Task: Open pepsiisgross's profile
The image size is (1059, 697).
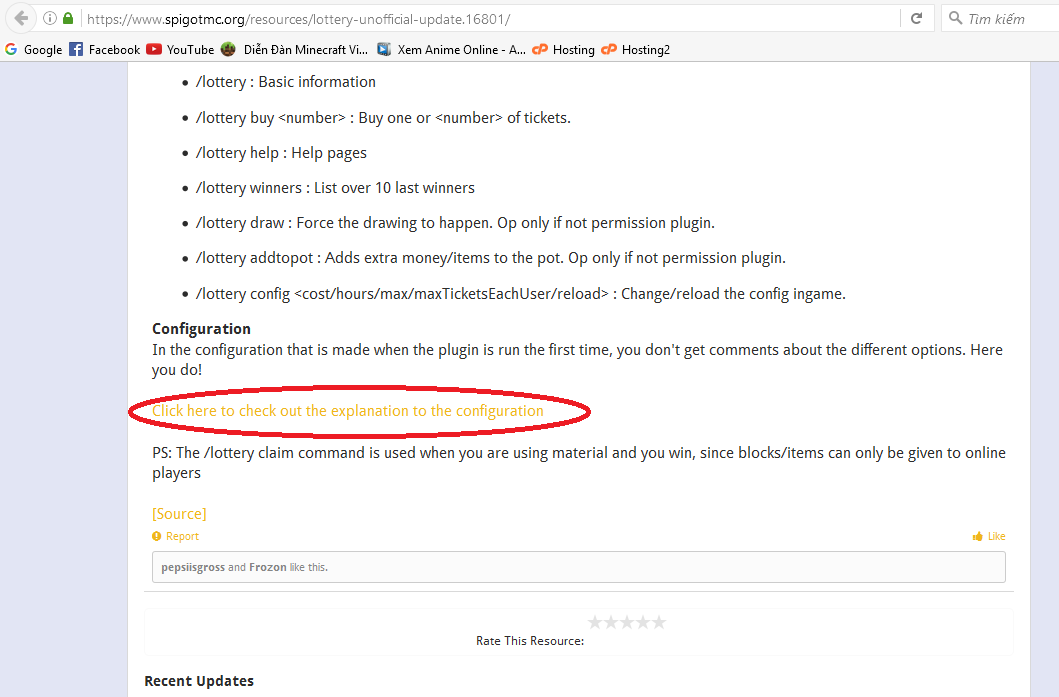Action: pos(193,567)
